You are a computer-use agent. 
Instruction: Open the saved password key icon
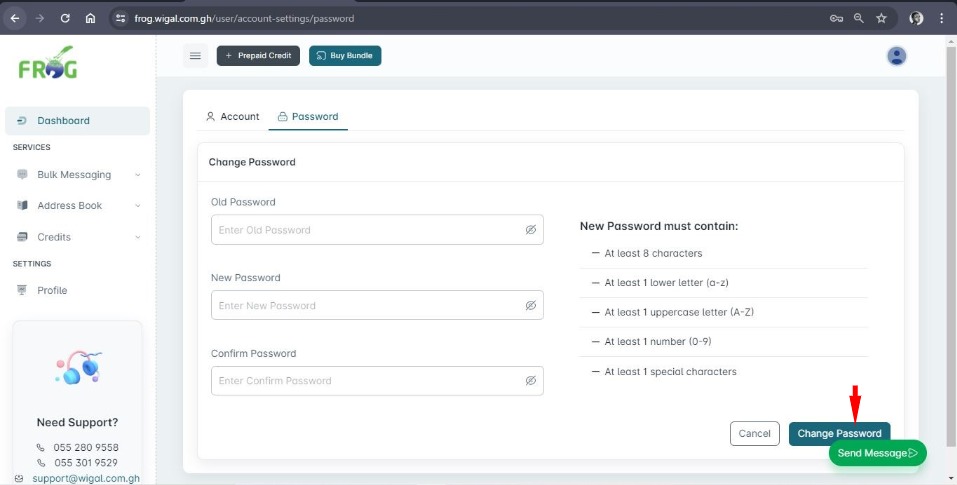[x=836, y=18]
